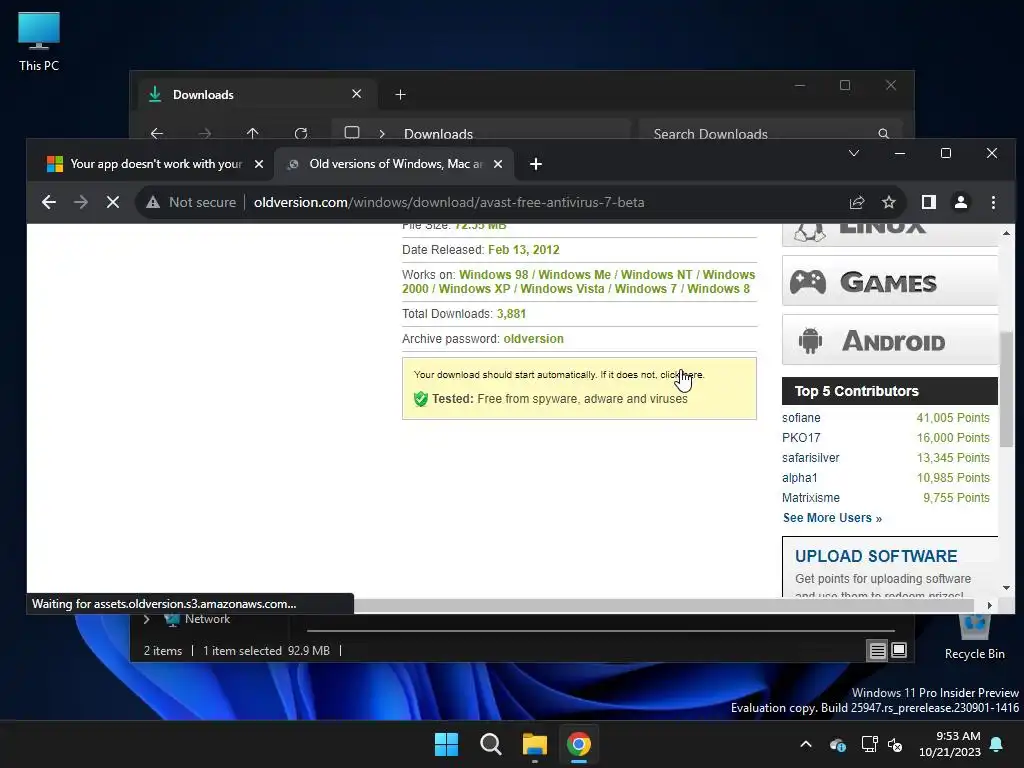Close the File Explorer Downloads tab
Screen dimensions: 1024x768
point(357,94)
